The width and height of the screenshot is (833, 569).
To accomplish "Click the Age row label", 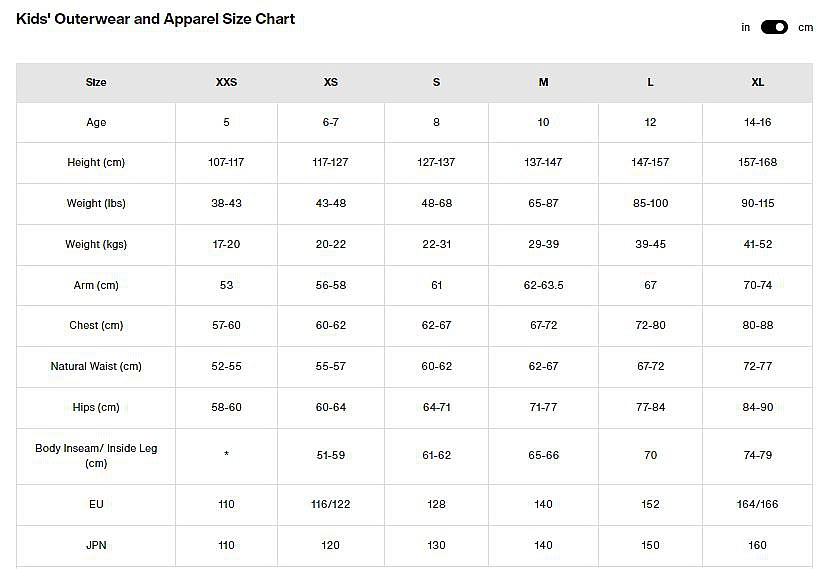I will click(x=96, y=122).
